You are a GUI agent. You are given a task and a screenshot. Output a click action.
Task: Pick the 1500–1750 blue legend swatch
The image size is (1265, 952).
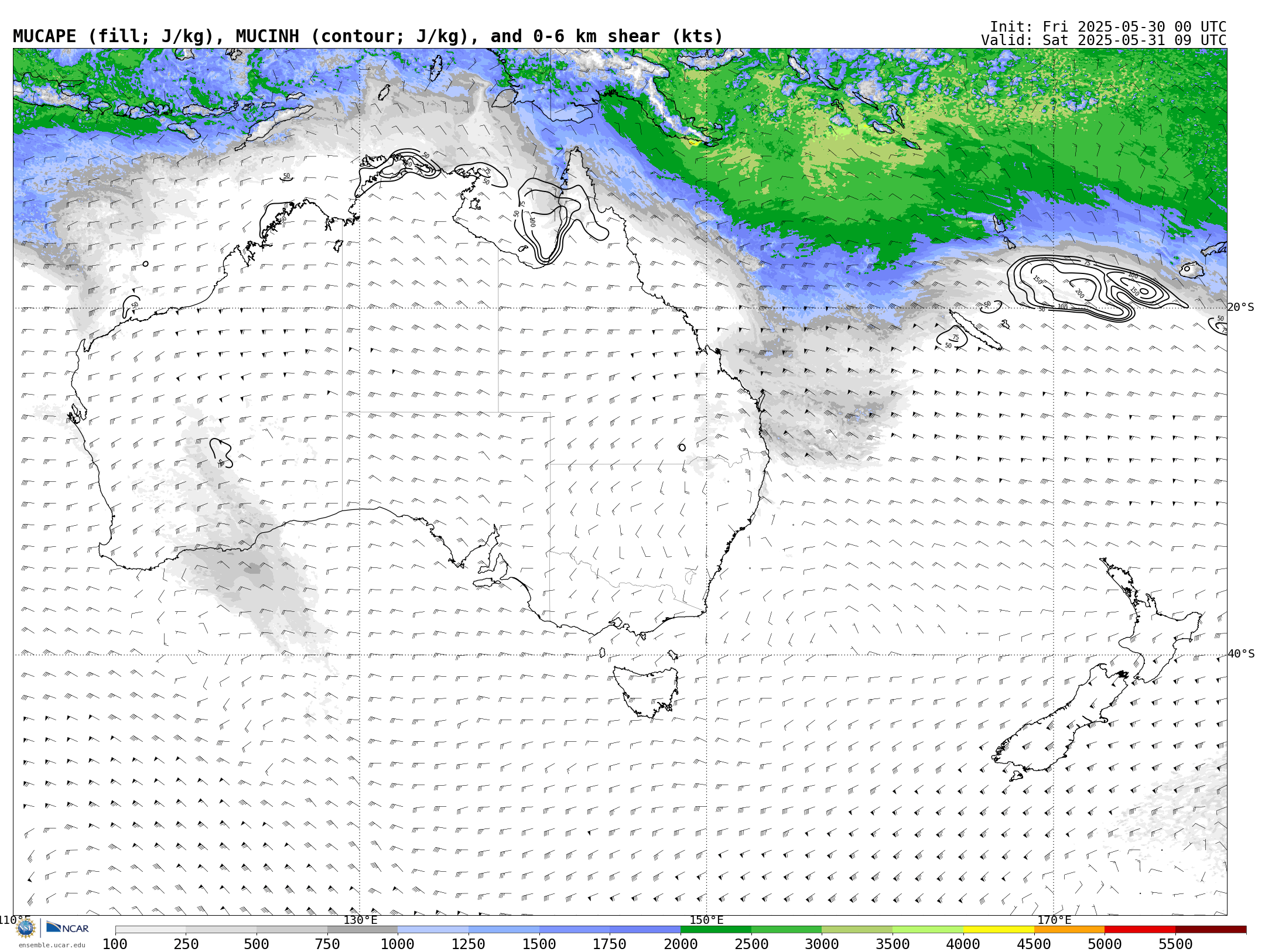575,930
